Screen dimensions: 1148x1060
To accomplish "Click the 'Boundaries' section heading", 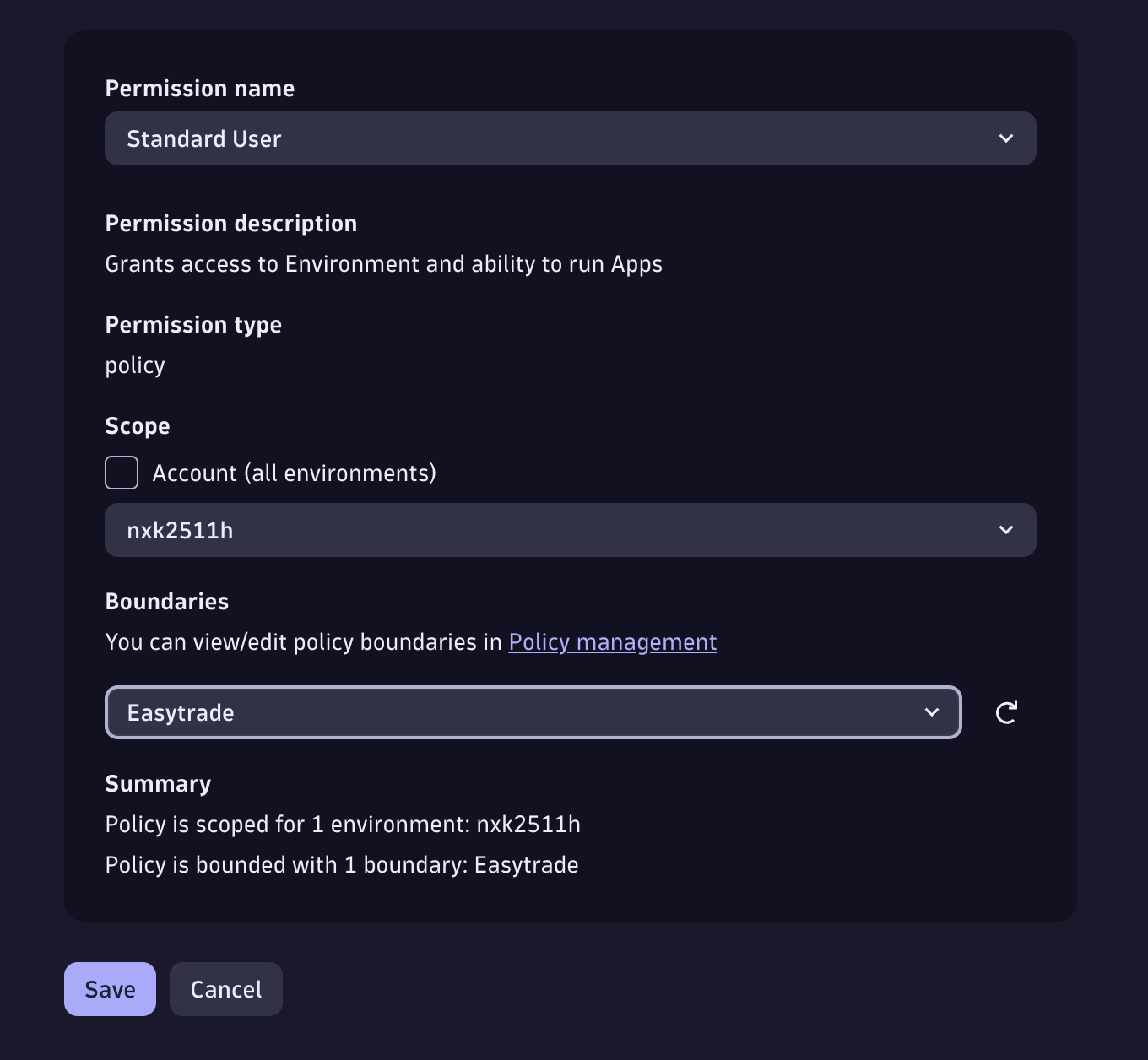I will pyautogui.click(x=167, y=602).
